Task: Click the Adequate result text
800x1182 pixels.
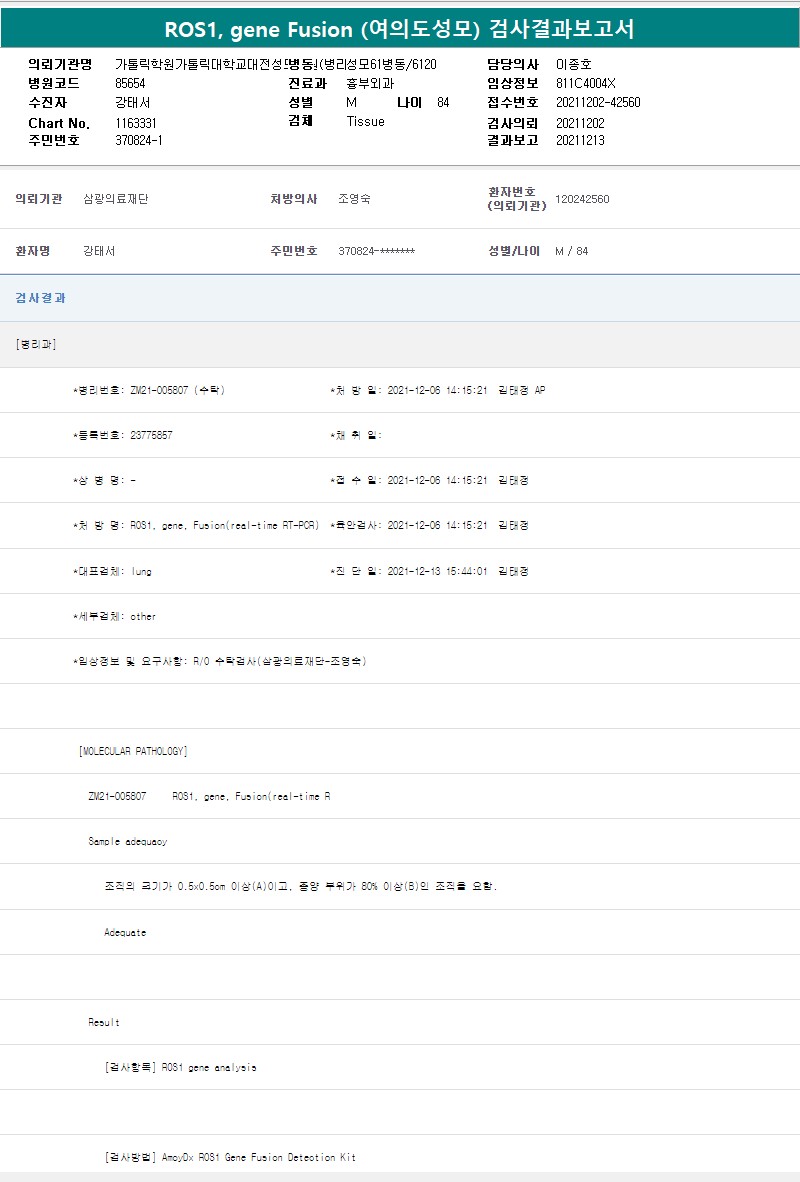Action: coord(125,933)
